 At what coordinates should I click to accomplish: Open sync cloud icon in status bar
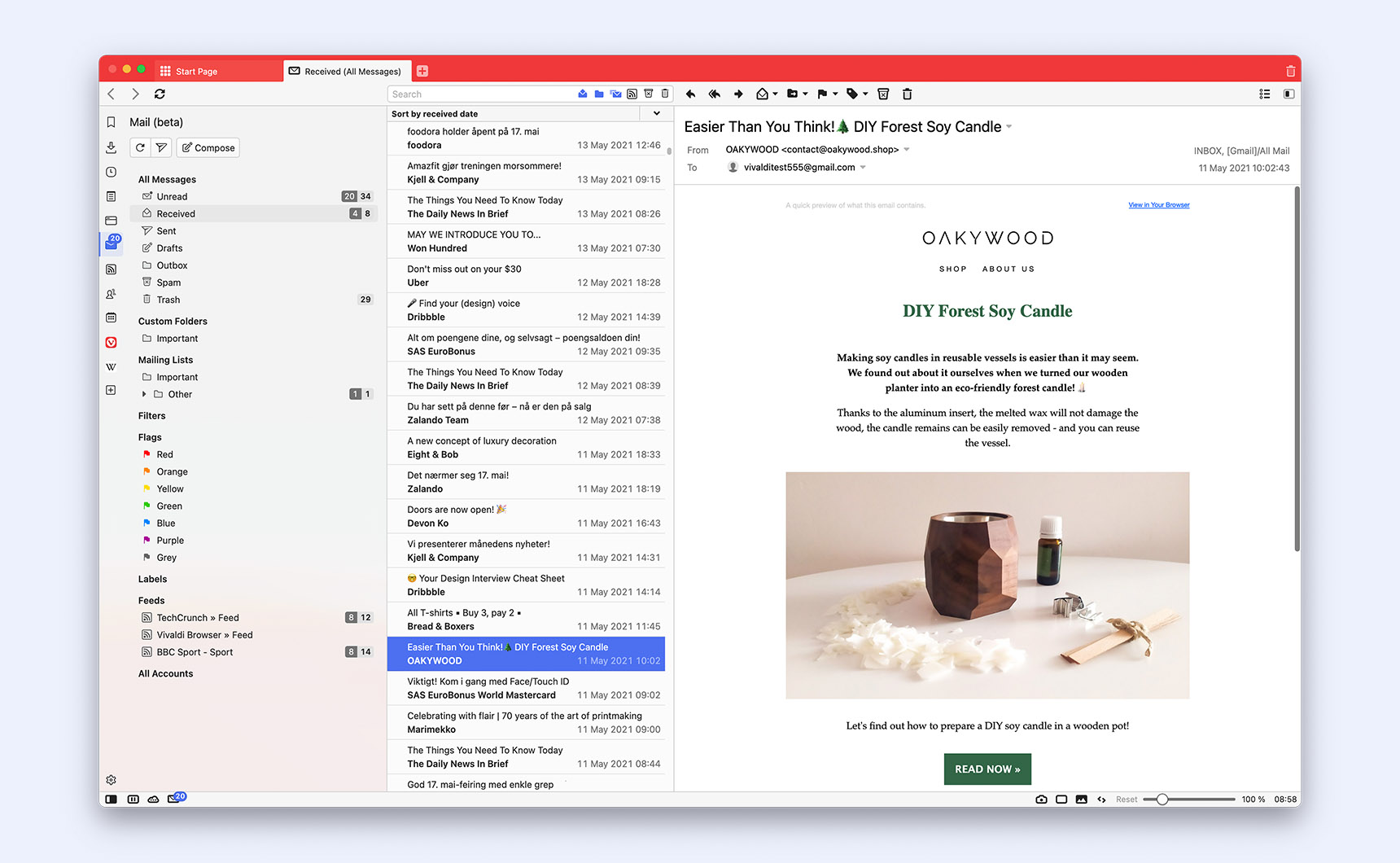[153, 799]
